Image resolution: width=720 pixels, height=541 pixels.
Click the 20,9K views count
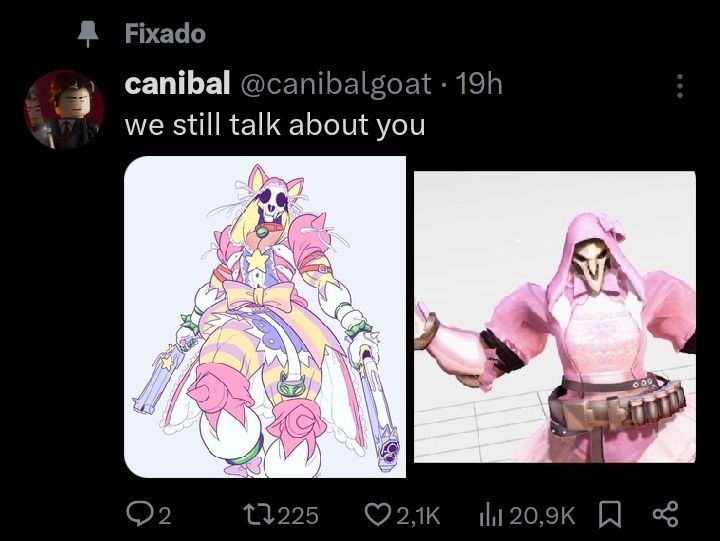click(x=542, y=516)
